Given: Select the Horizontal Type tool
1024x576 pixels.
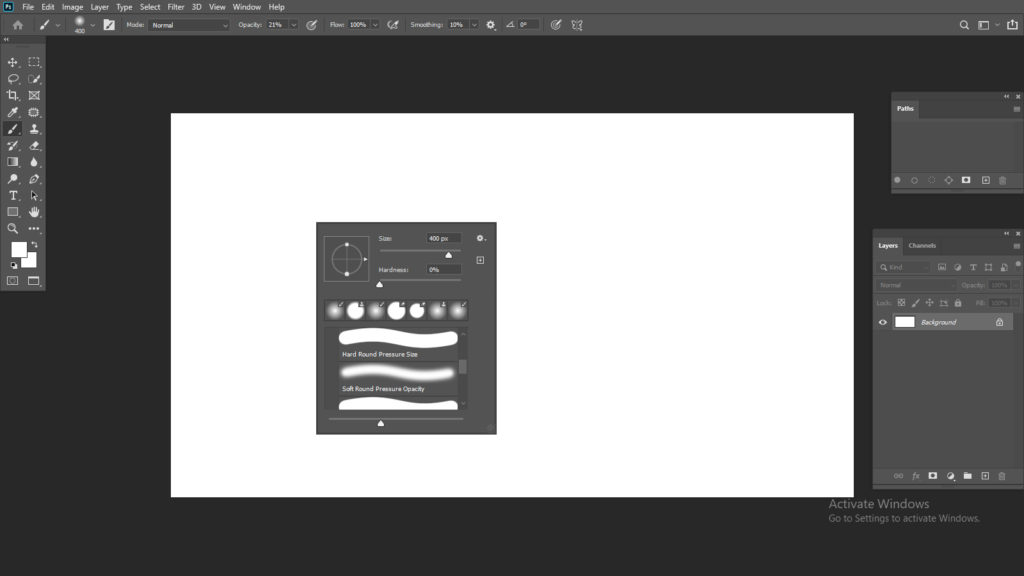Looking at the screenshot, I should pos(12,195).
